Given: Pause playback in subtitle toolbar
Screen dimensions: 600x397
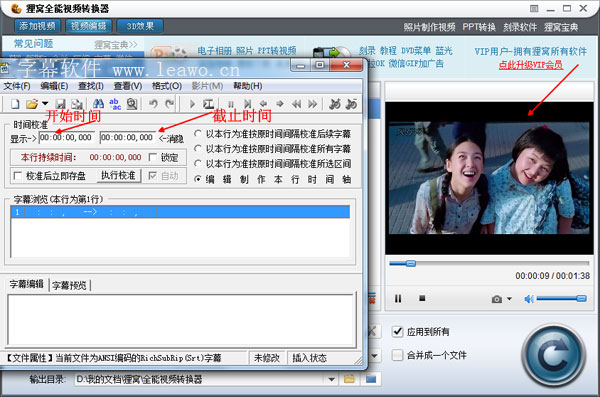Looking at the screenshot, I should (230, 104).
